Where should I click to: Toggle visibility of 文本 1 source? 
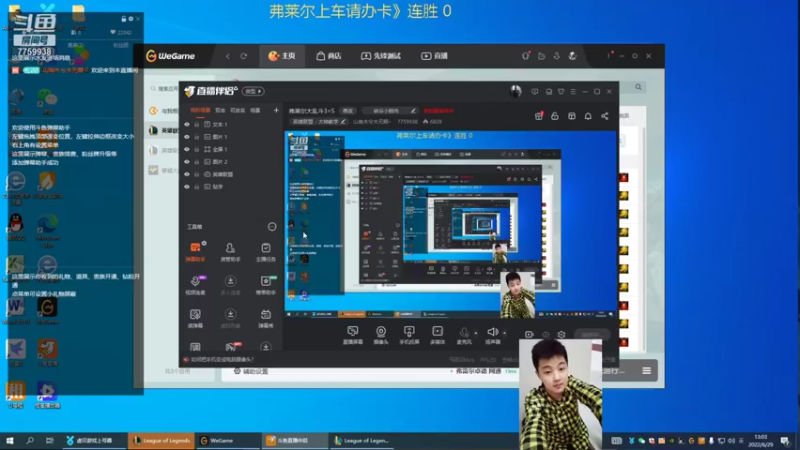(187, 124)
